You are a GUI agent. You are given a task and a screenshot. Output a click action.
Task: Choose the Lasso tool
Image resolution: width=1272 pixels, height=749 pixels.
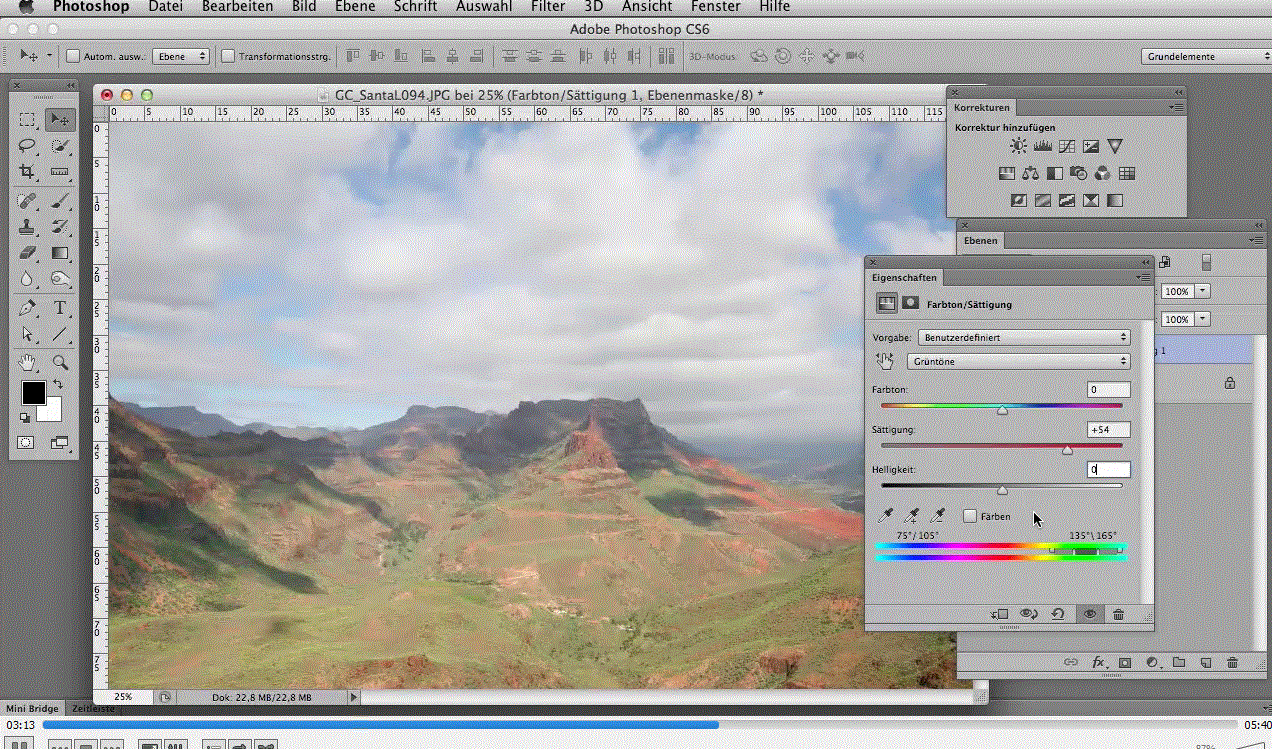point(27,146)
